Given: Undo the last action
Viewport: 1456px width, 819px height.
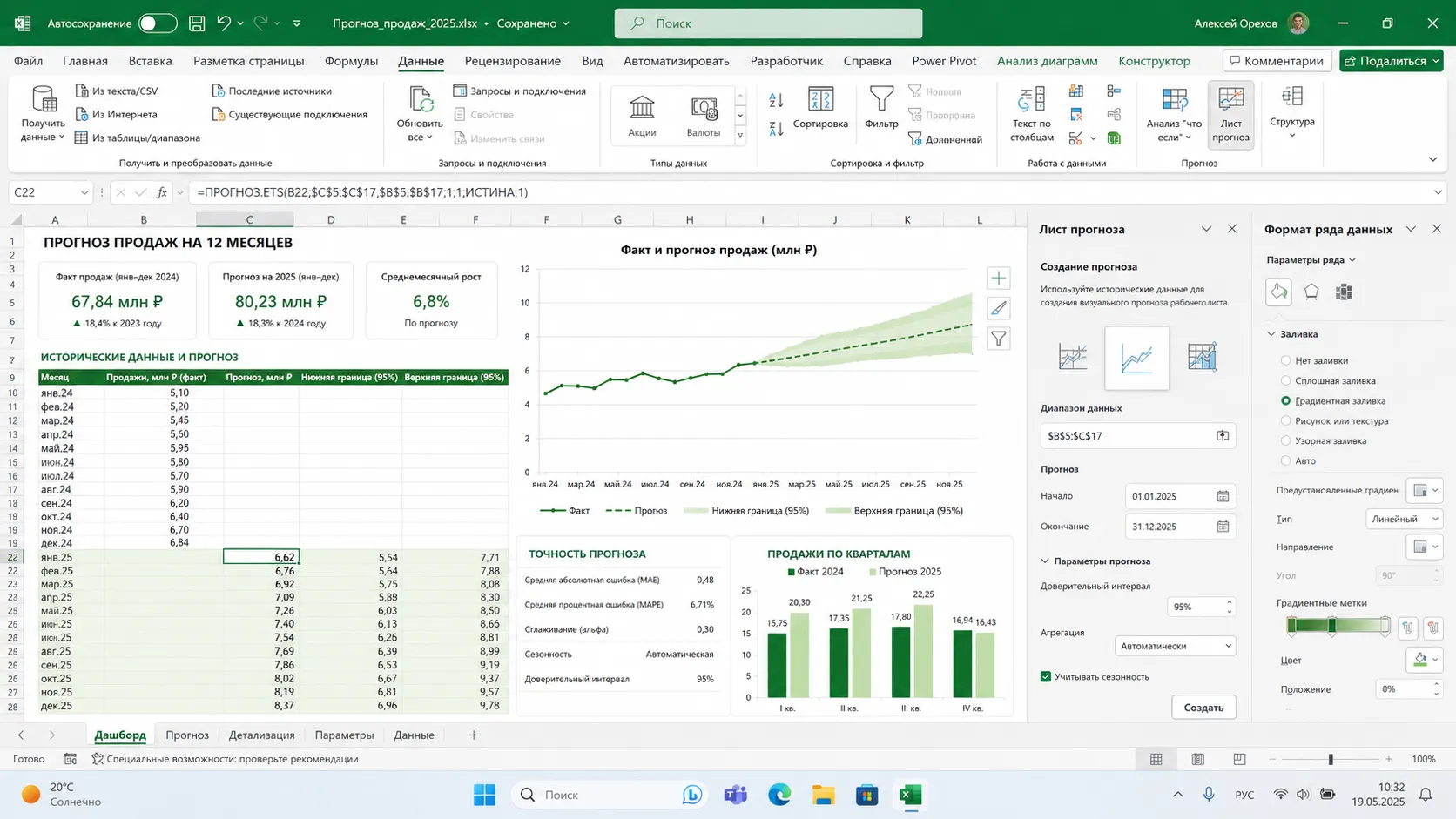Looking at the screenshot, I should point(224,23).
